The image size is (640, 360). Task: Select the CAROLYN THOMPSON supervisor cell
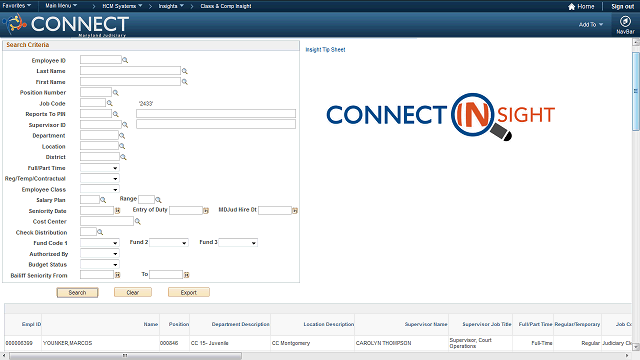click(x=383, y=343)
